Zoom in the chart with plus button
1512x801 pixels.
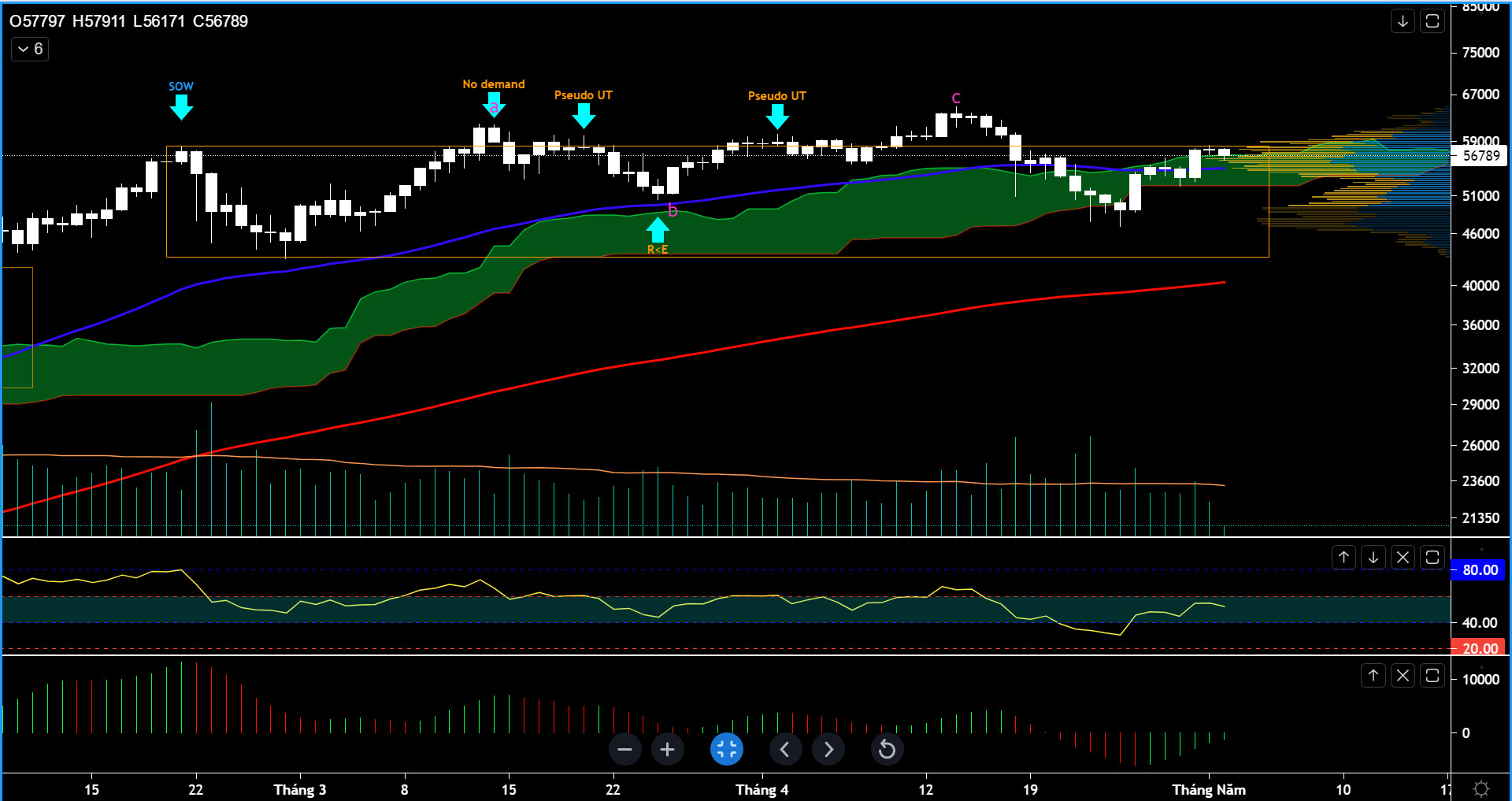click(667, 749)
